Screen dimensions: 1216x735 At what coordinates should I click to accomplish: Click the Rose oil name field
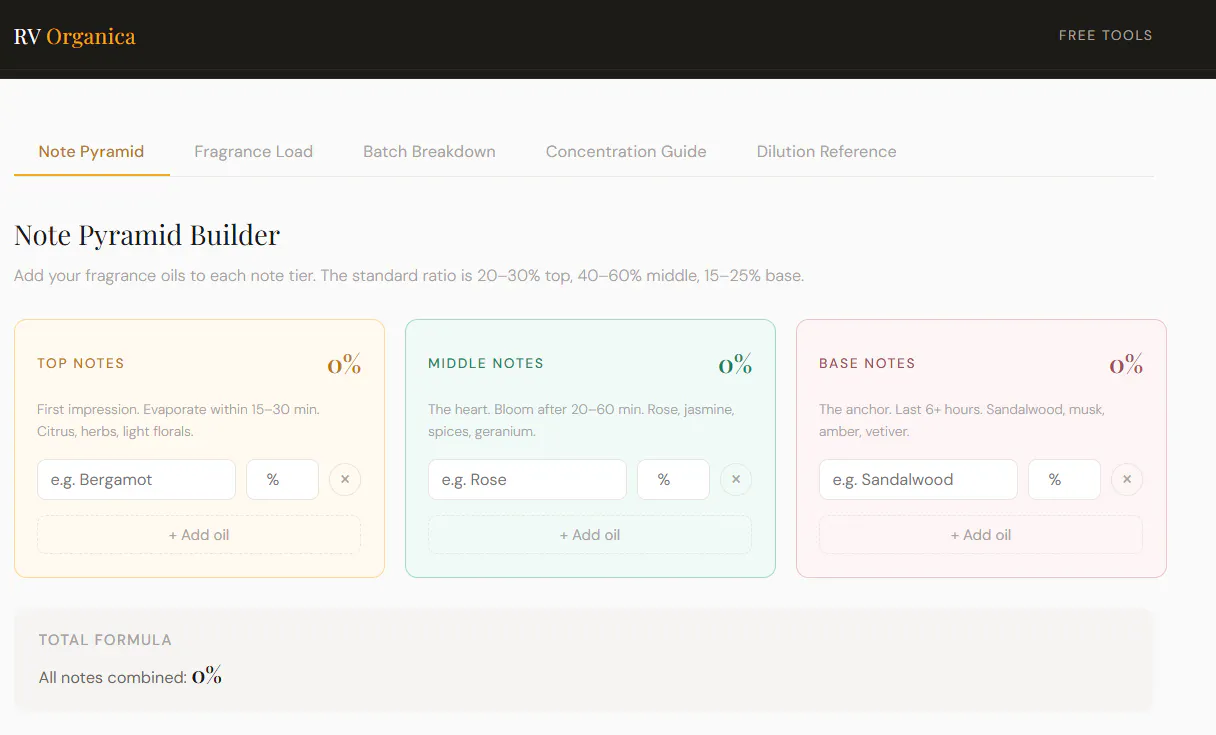point(528,480)
